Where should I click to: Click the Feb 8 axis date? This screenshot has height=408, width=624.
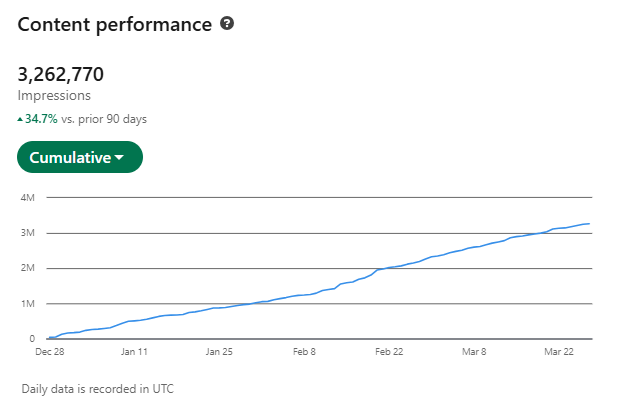(x=304, y=352)
